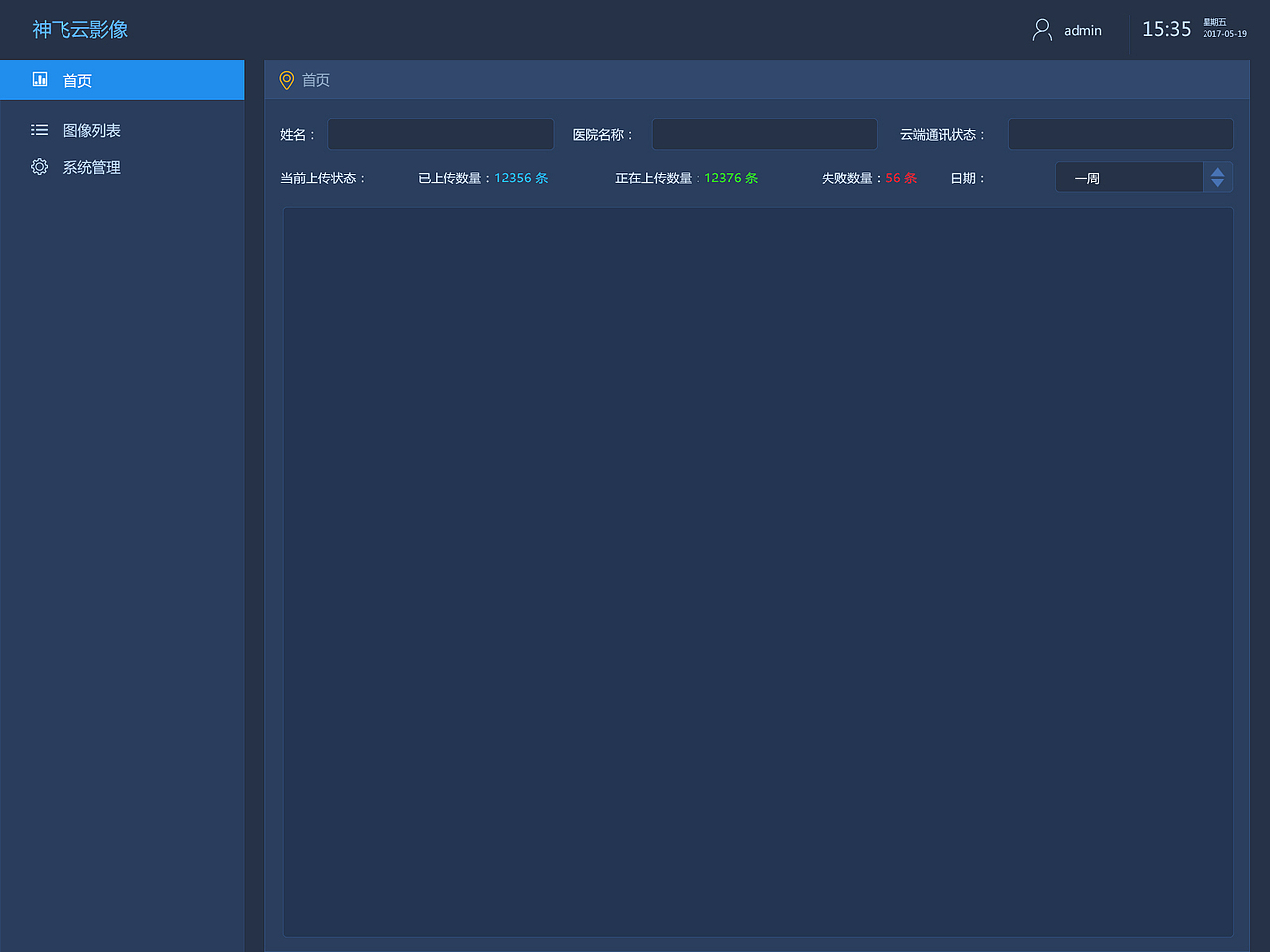The height and width of the screenshot is (952, 1270).
Task: Click the 日期 dropdown up/down arrows
Action: tap(1217, 178)
